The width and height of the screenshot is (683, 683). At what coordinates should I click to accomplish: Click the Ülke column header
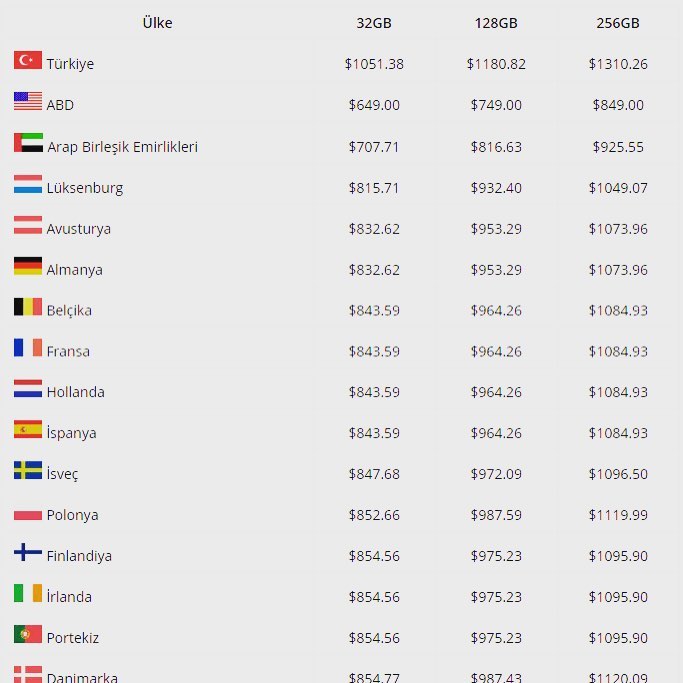pos(157,23)
